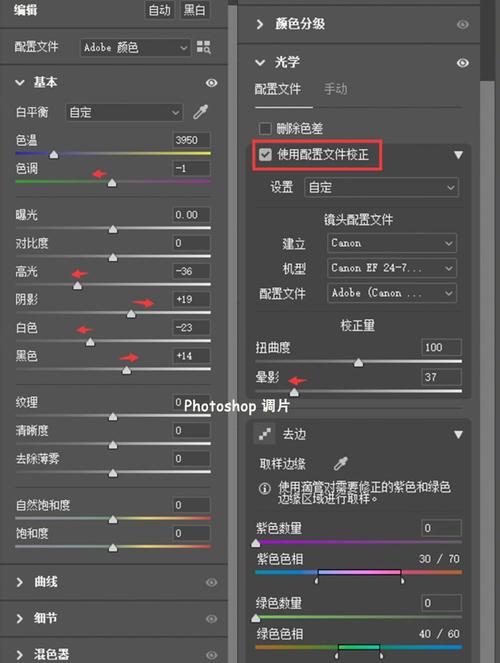Toggle visibility of 基本 panel edits
This screenshot has width=500, height=663.
point(211,82)
